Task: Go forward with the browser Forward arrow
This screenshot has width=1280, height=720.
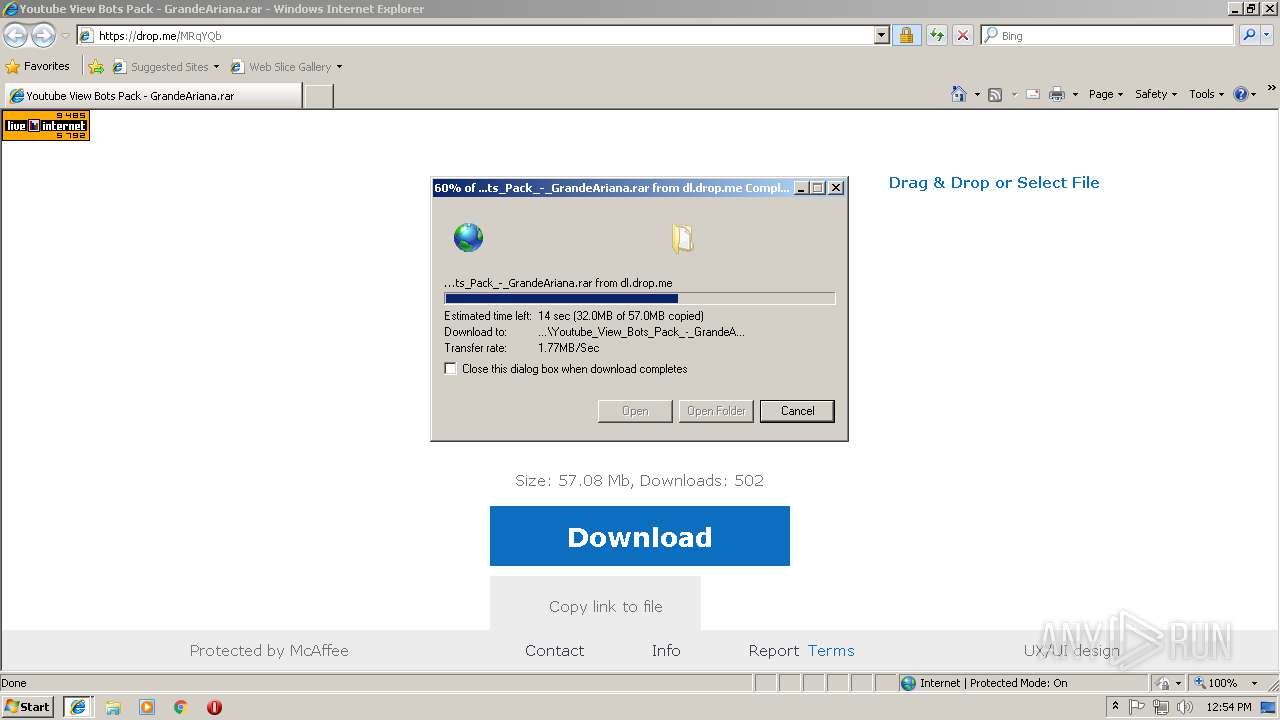Action: tap(43, 36)
